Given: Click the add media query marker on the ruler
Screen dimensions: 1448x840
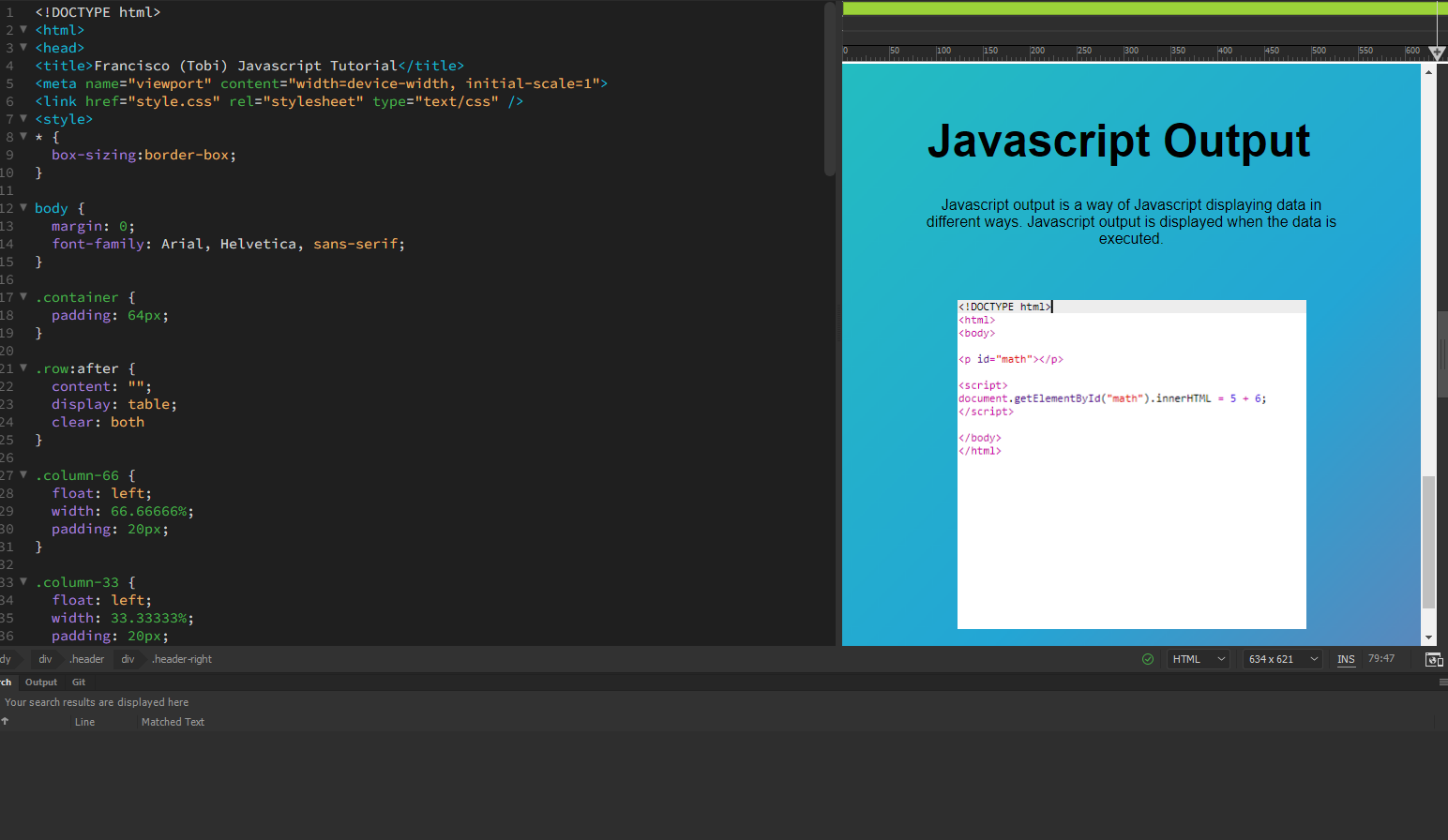Looking at the screenshot, I should point(1437,53).
